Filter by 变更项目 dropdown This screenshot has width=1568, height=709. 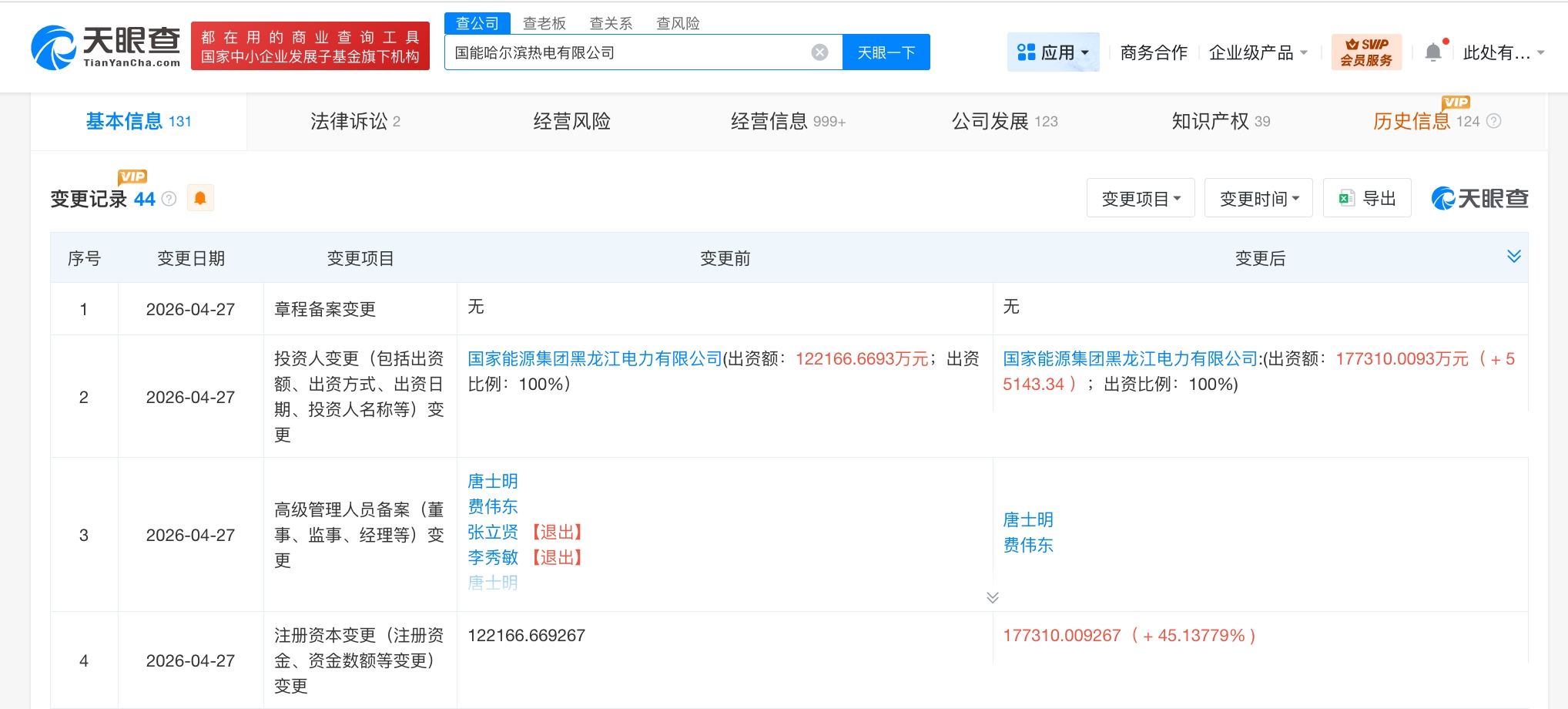pos(1141,198)
